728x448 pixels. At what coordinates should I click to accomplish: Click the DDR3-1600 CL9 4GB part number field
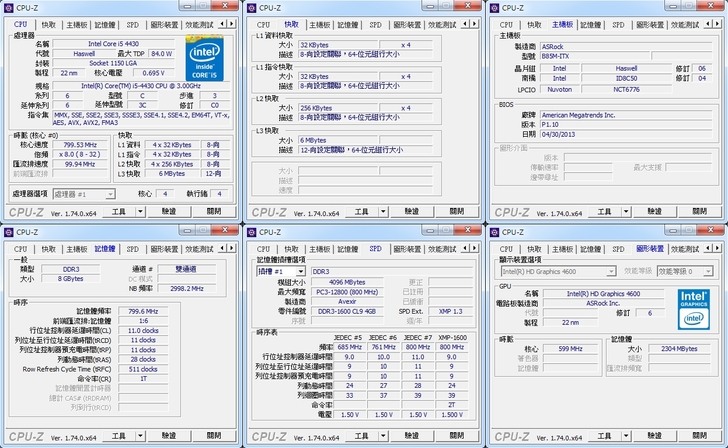point(347,312)
